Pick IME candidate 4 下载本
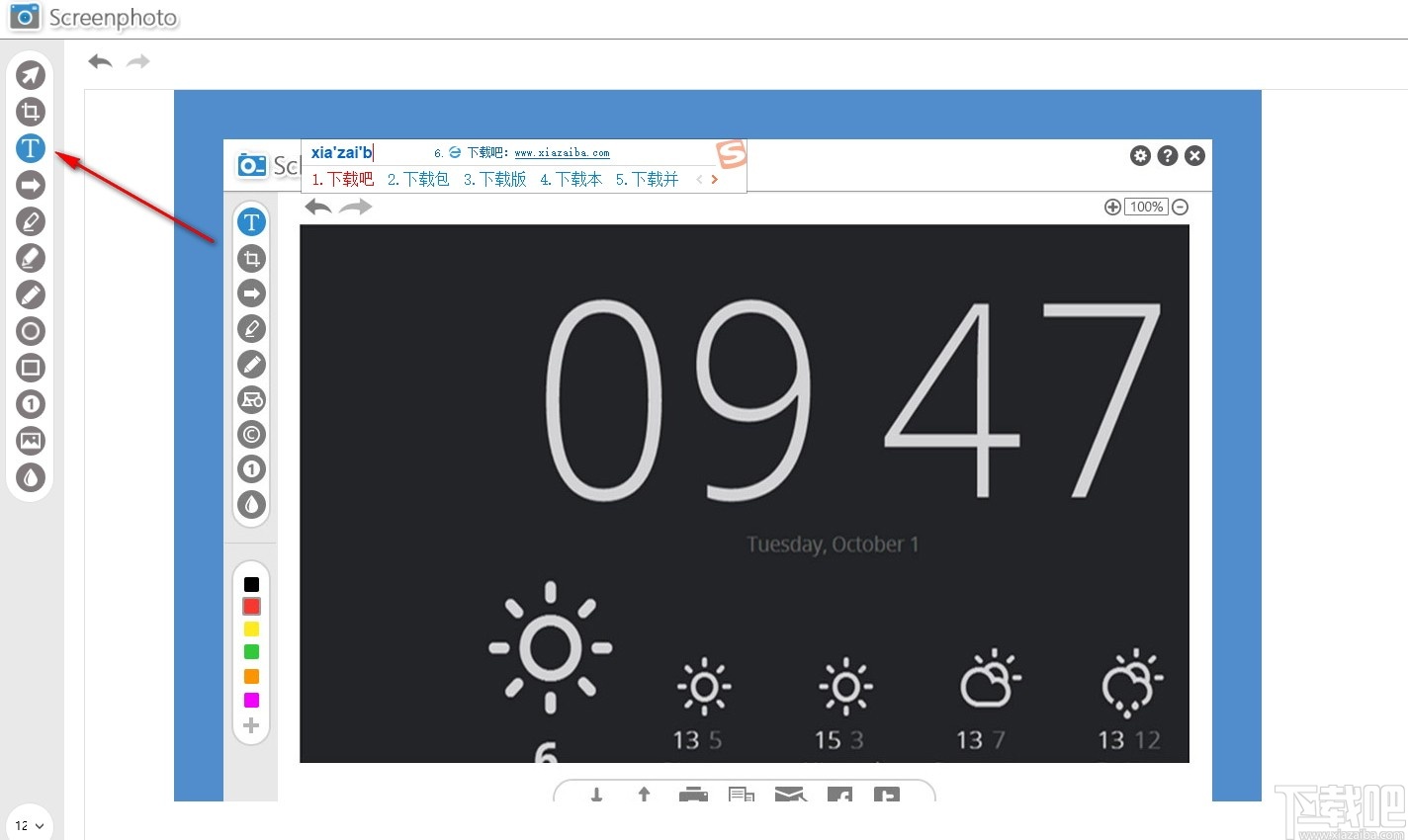Viewport: 1408px width, 840px height. [571, 179]
